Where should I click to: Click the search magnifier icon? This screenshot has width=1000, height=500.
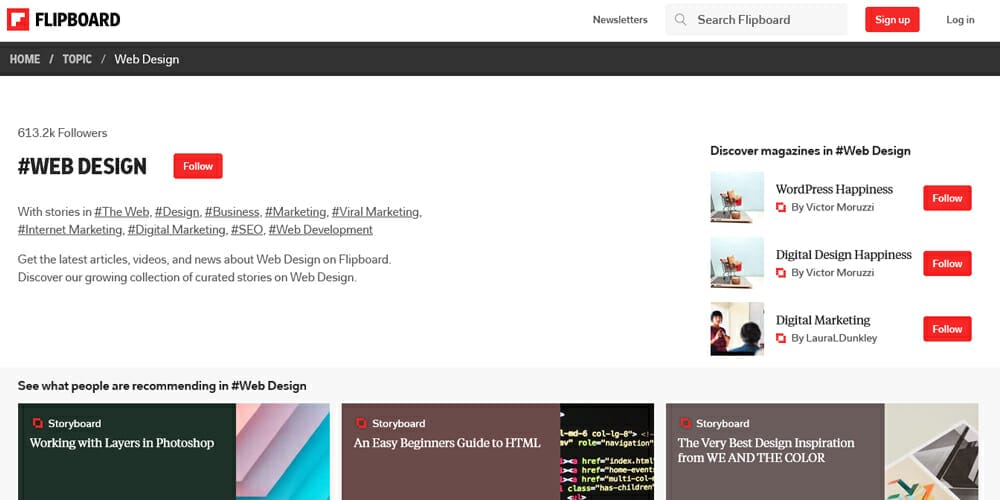click(x=680, y=20)
